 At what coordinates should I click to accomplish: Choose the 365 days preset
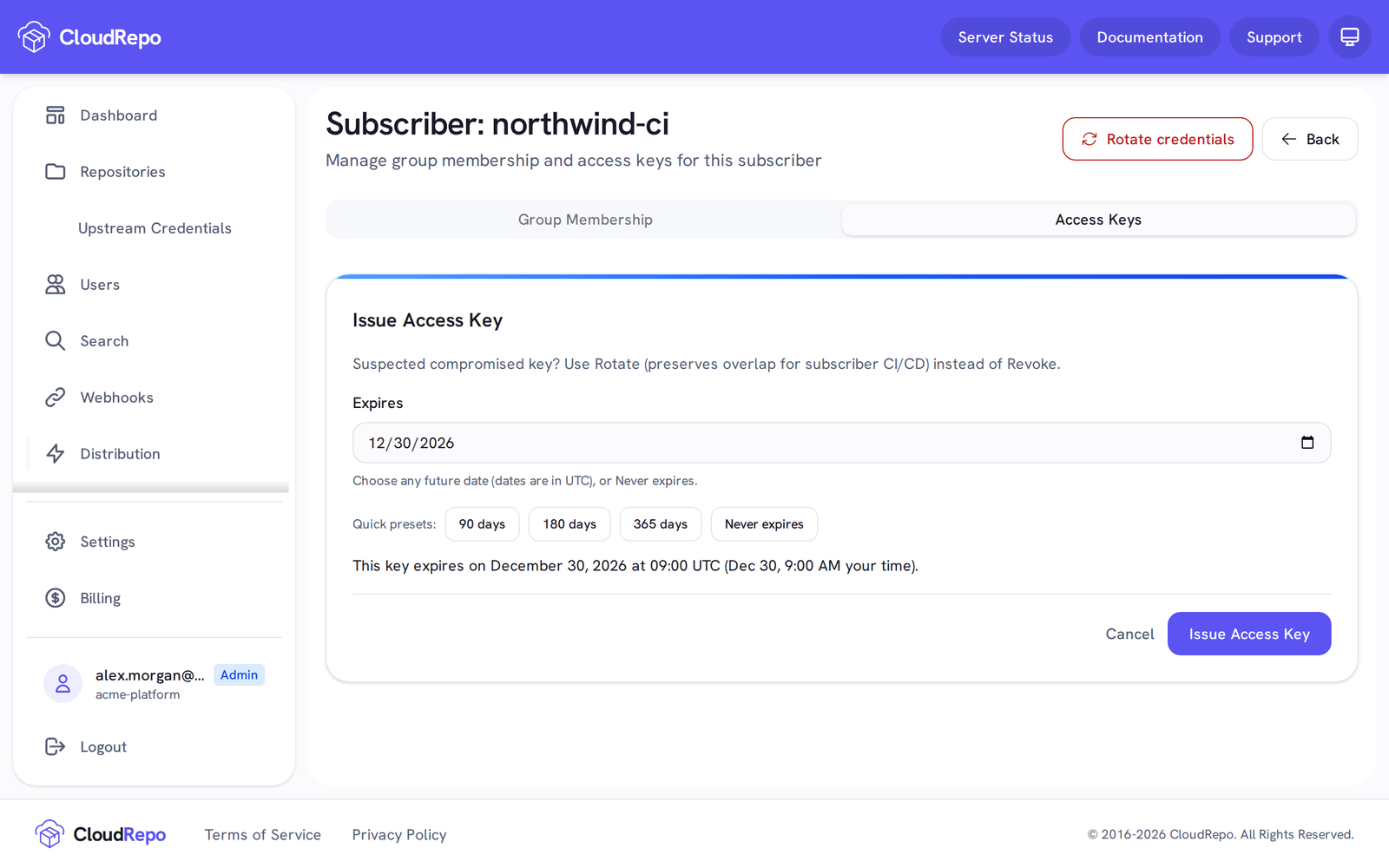tap(661, 524)
